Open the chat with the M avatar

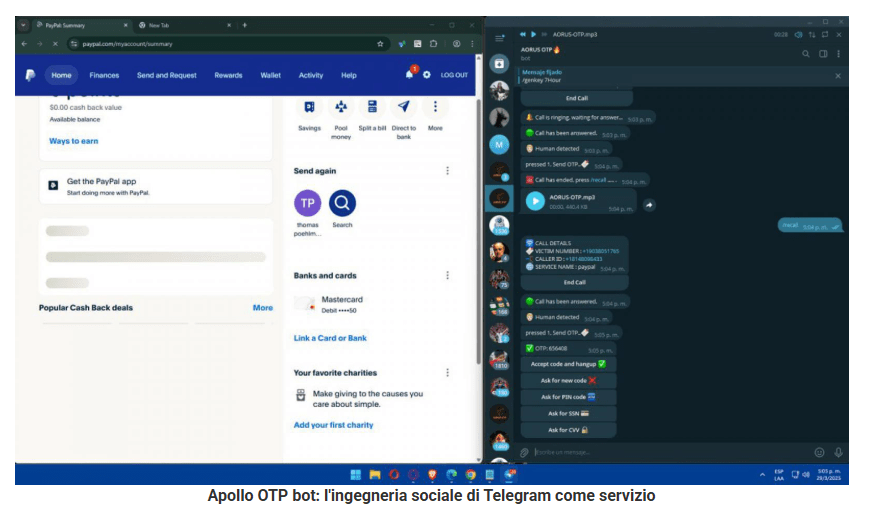pos(499,145)
